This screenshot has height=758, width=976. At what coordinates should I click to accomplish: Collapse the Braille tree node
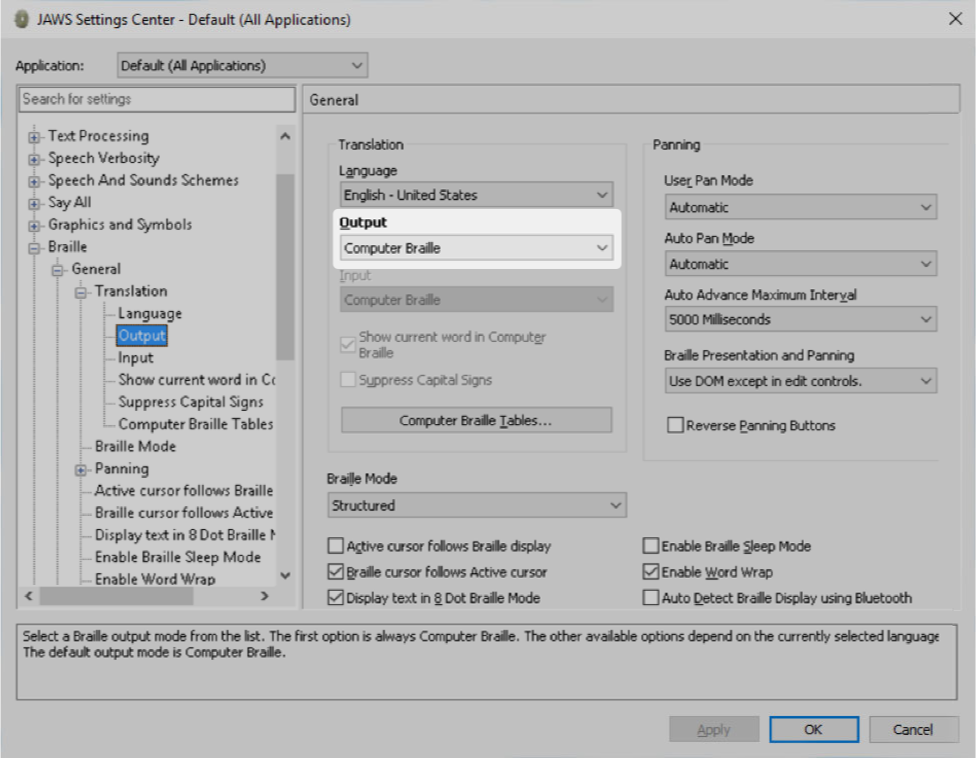point(35,247)
